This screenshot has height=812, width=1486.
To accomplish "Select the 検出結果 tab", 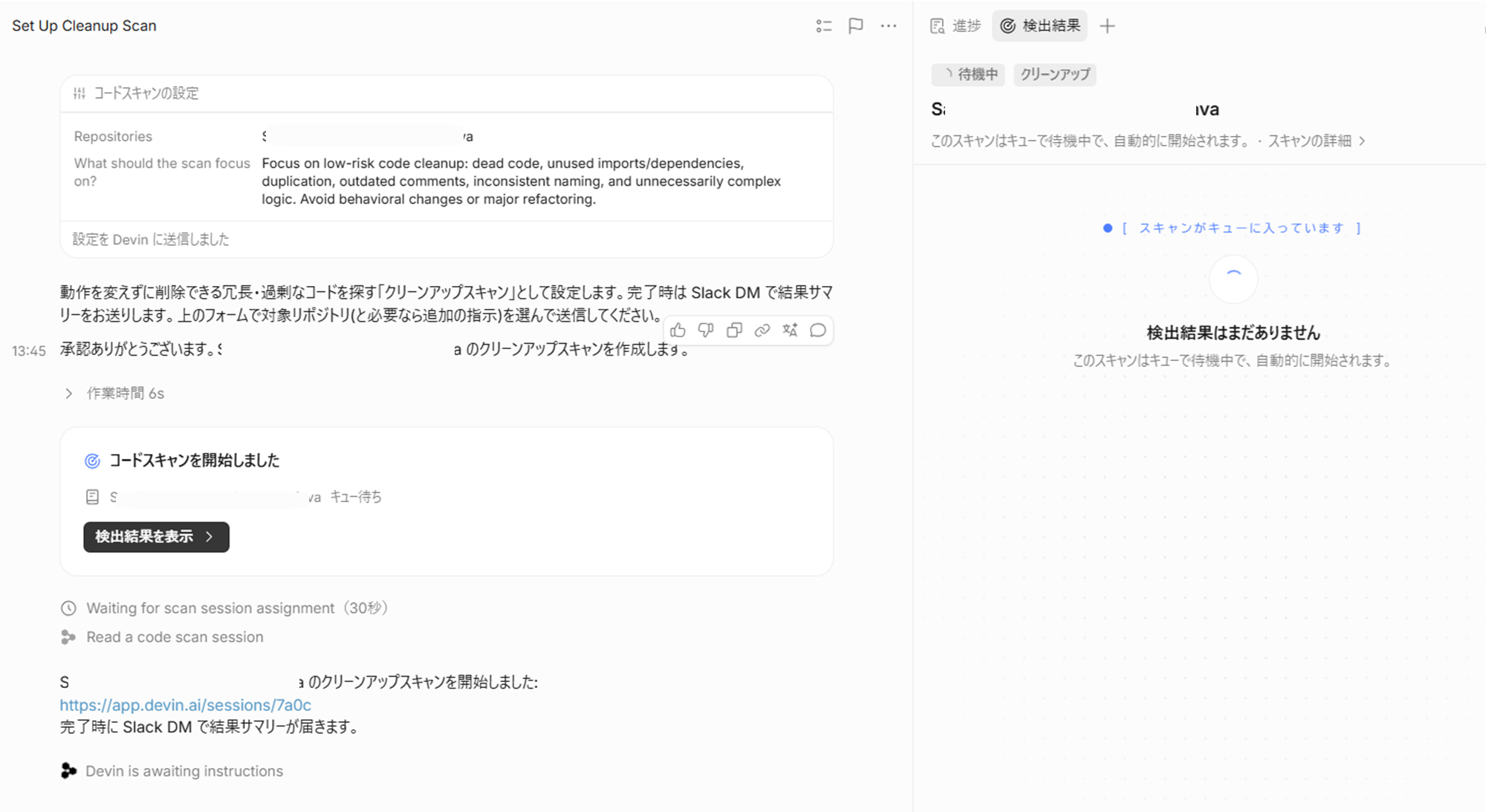I will pyautogui.click(x=1039, y=26).
